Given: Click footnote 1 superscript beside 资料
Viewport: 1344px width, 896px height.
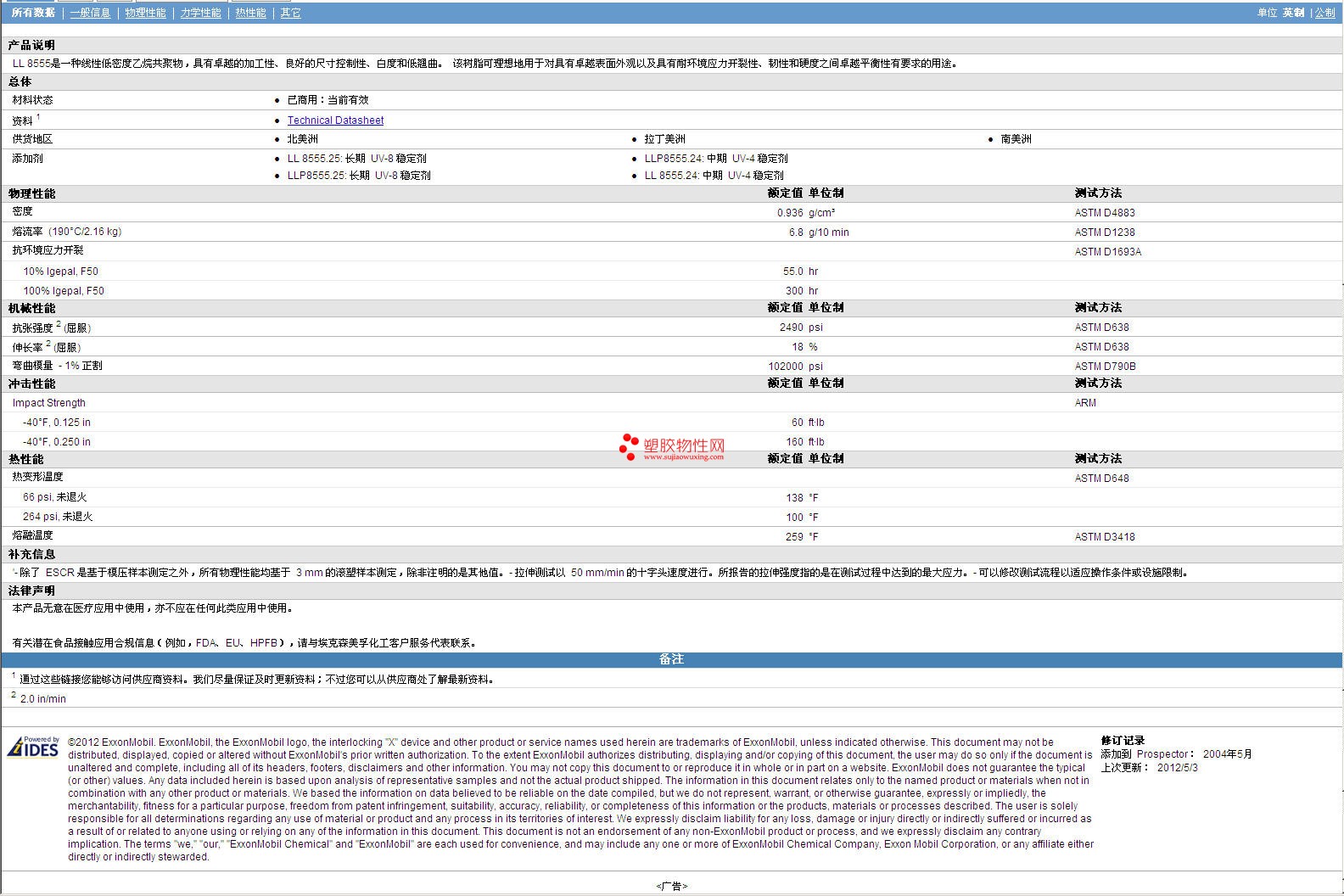Looking at the screenshot, I should click(x=38, y=117).
